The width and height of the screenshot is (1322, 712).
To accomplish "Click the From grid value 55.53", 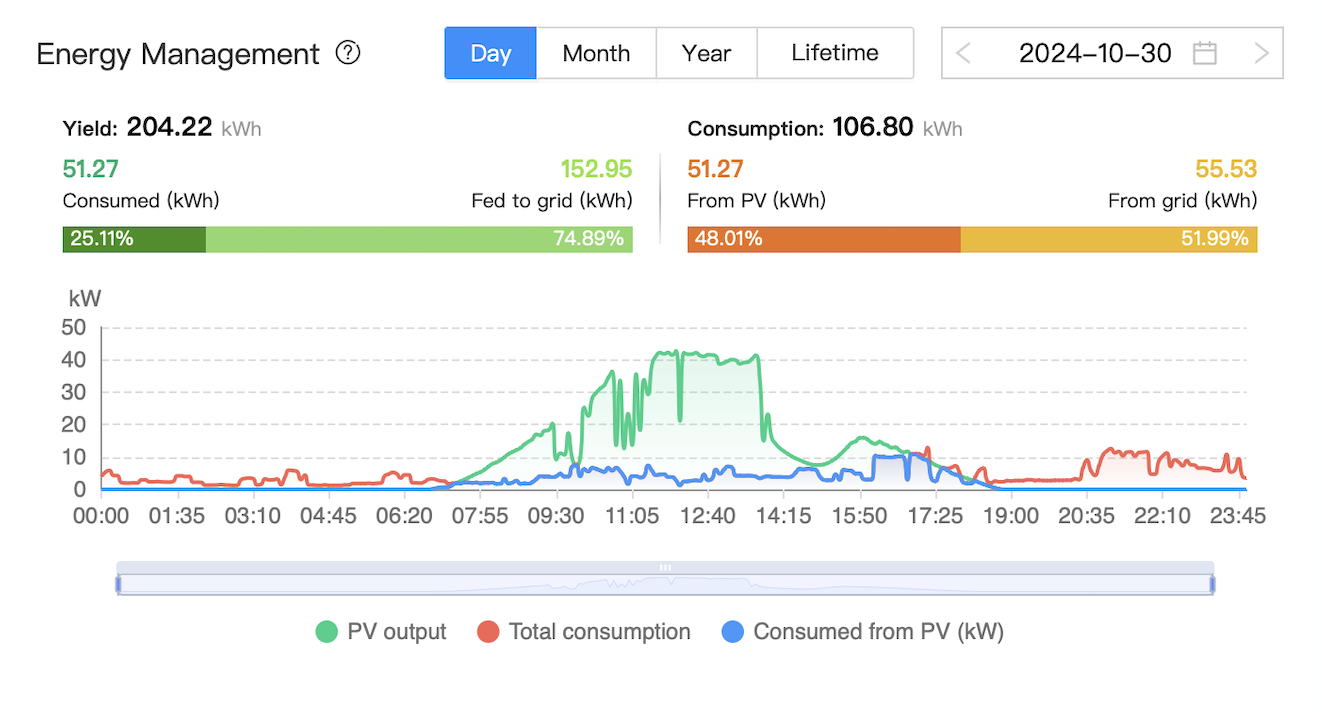I will 1226,169.
